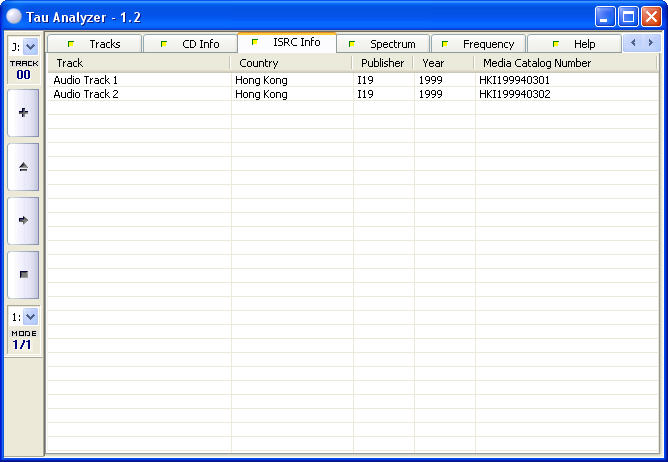Switch to the Tracks tab

tap(94, 44)
